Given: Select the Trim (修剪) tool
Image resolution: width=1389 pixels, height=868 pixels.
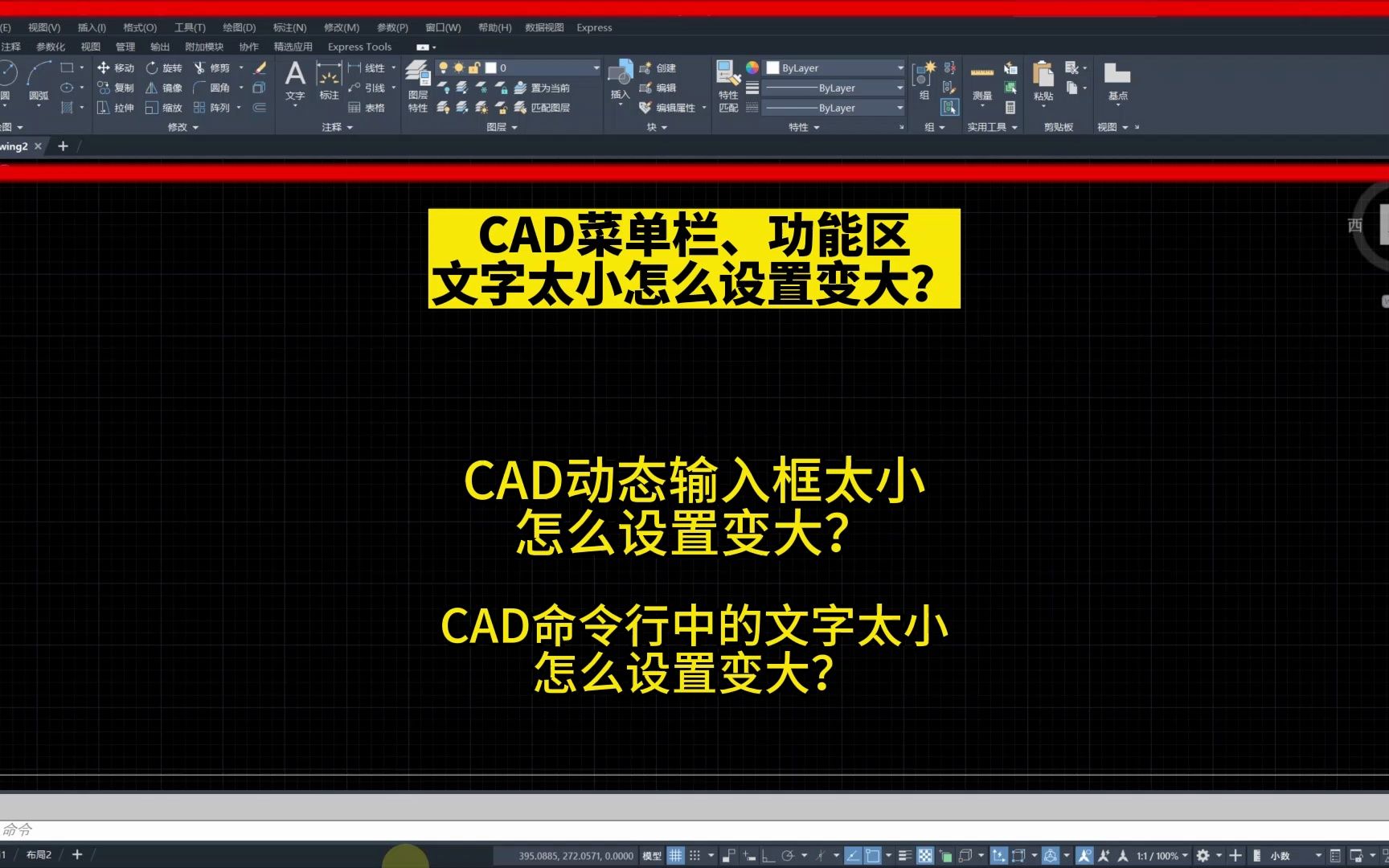Looking at the screenshot, I should click(x=211, y=68).
